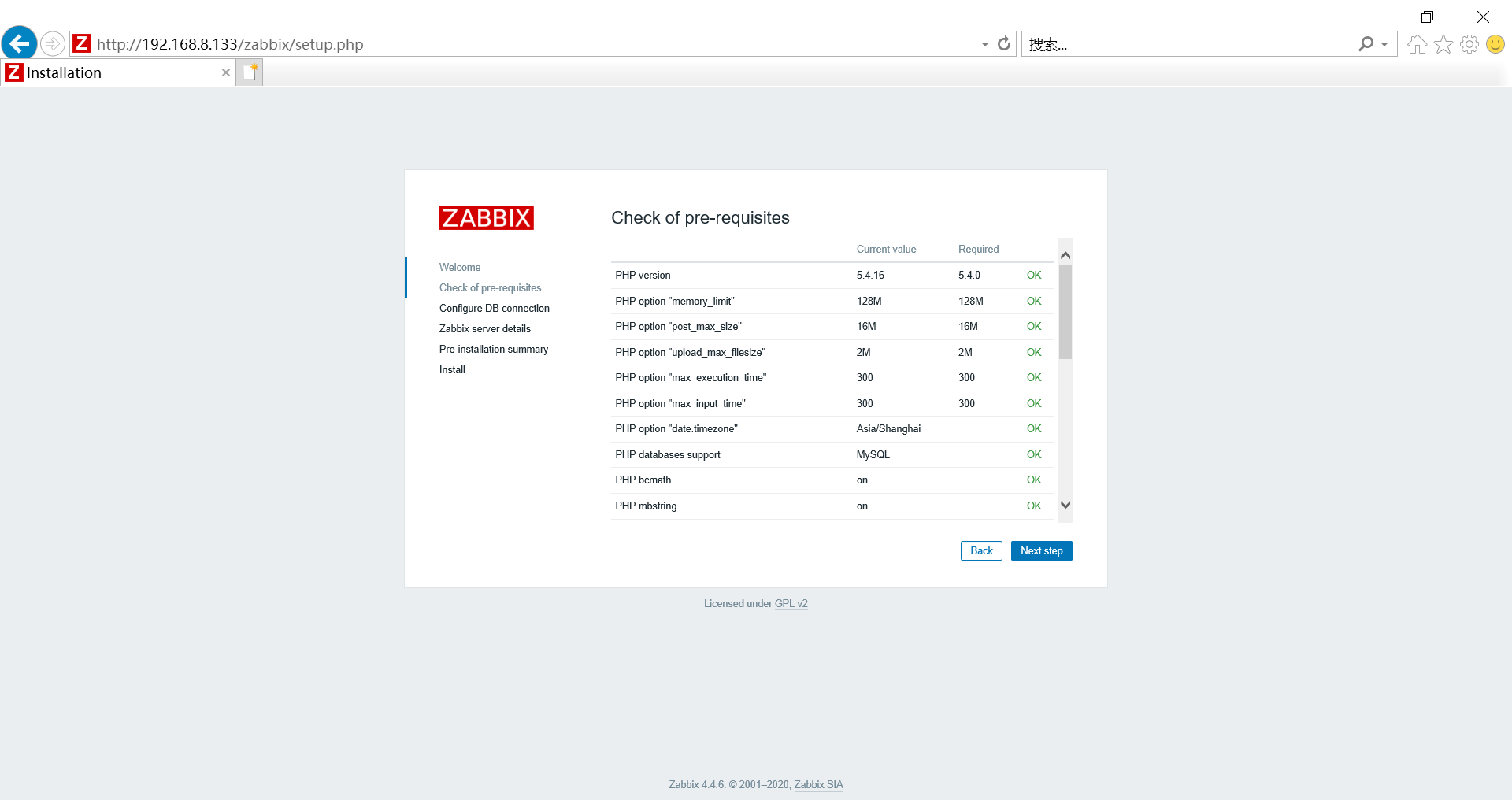Click the Back button
The image size is (1512, 800).
pyautogui.click(x=981, y=551)
